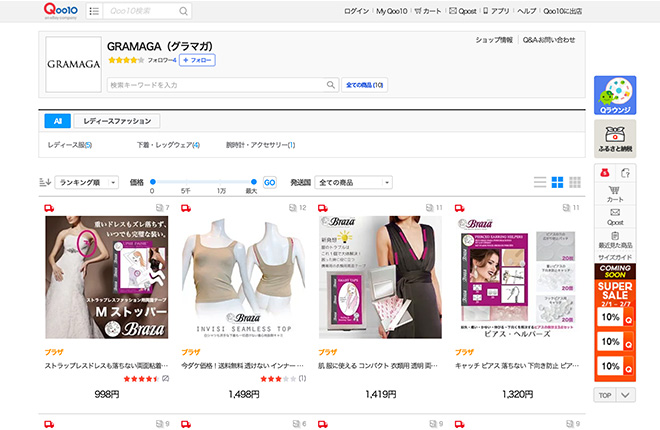Screen dimensions: 660x430
Task: Click the minimum price slider handle
Action: [x=153, y=182]
